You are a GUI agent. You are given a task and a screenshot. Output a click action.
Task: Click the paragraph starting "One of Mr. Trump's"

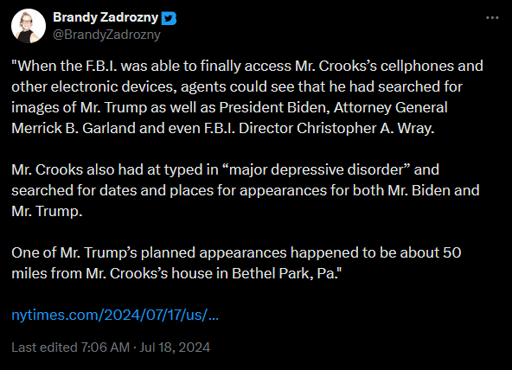click(236, 263)
